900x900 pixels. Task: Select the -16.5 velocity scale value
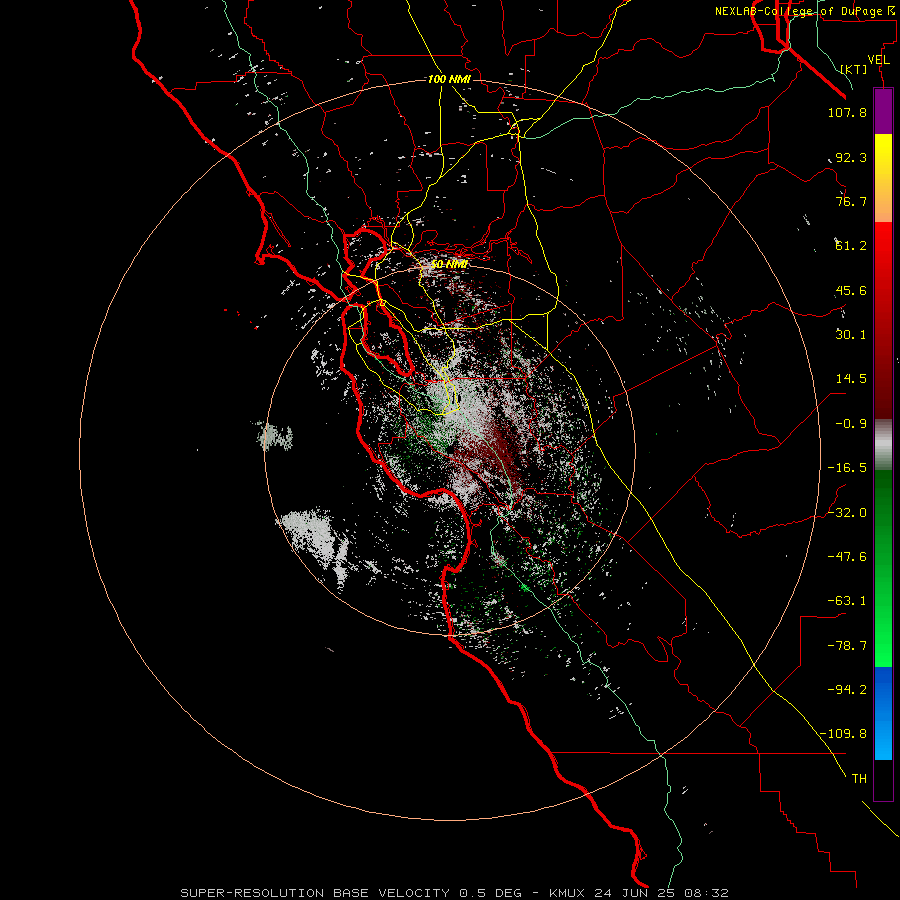(847, 468)
